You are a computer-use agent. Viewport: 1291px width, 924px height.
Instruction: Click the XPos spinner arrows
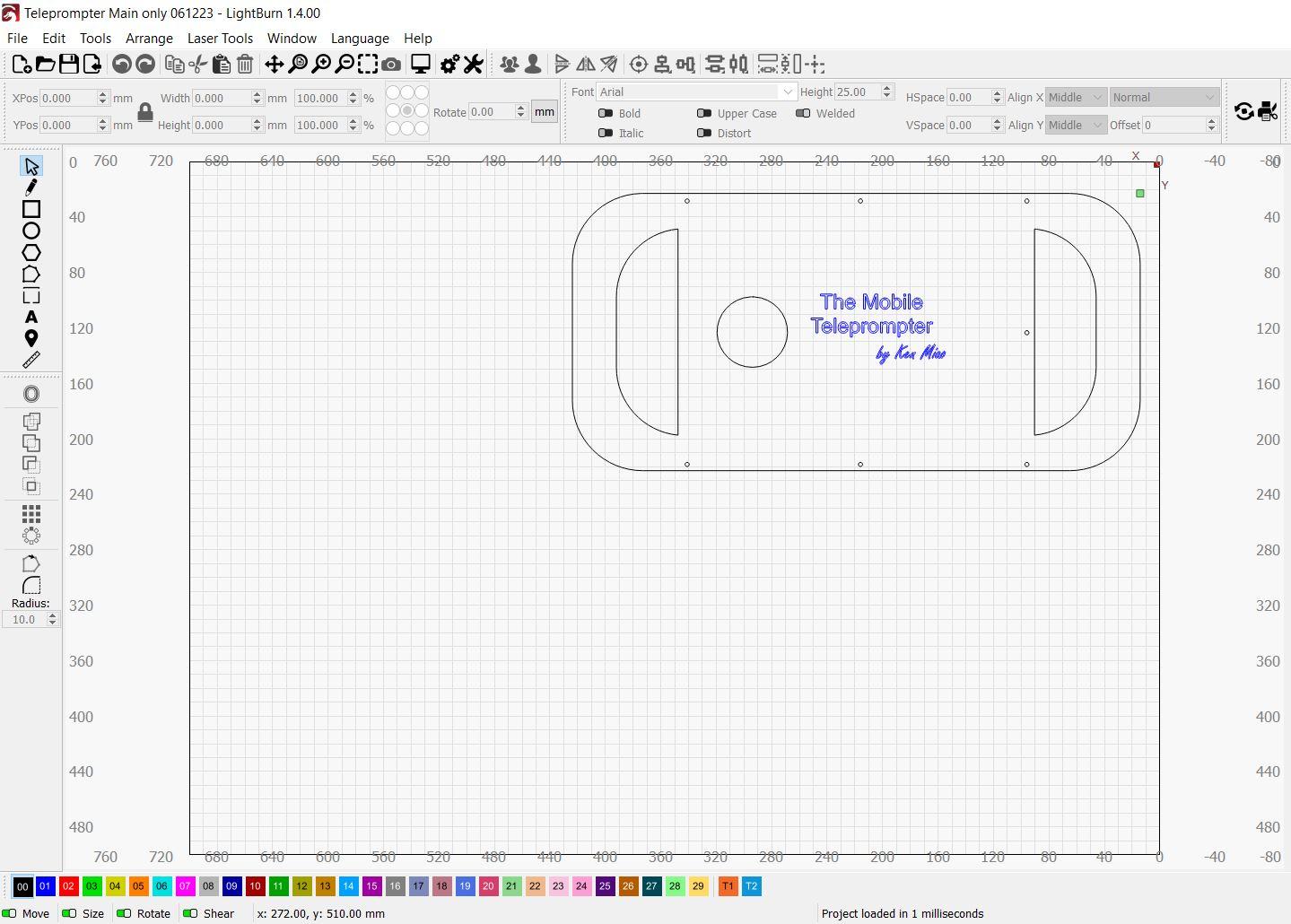click(x=102, y=98)
